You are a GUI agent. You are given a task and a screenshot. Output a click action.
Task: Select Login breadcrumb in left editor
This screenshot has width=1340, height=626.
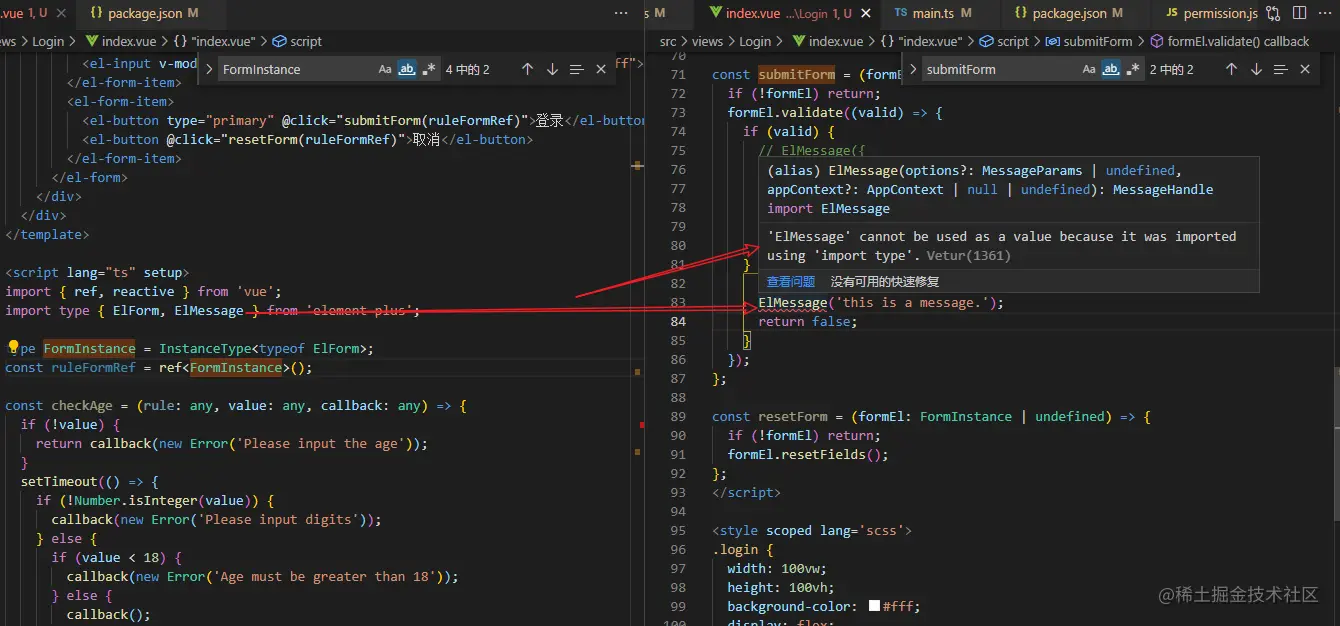tap(47, 42)
